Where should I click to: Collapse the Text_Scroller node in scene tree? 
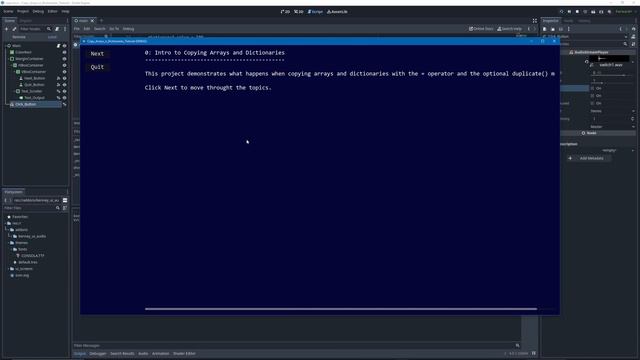pos(14,91)
